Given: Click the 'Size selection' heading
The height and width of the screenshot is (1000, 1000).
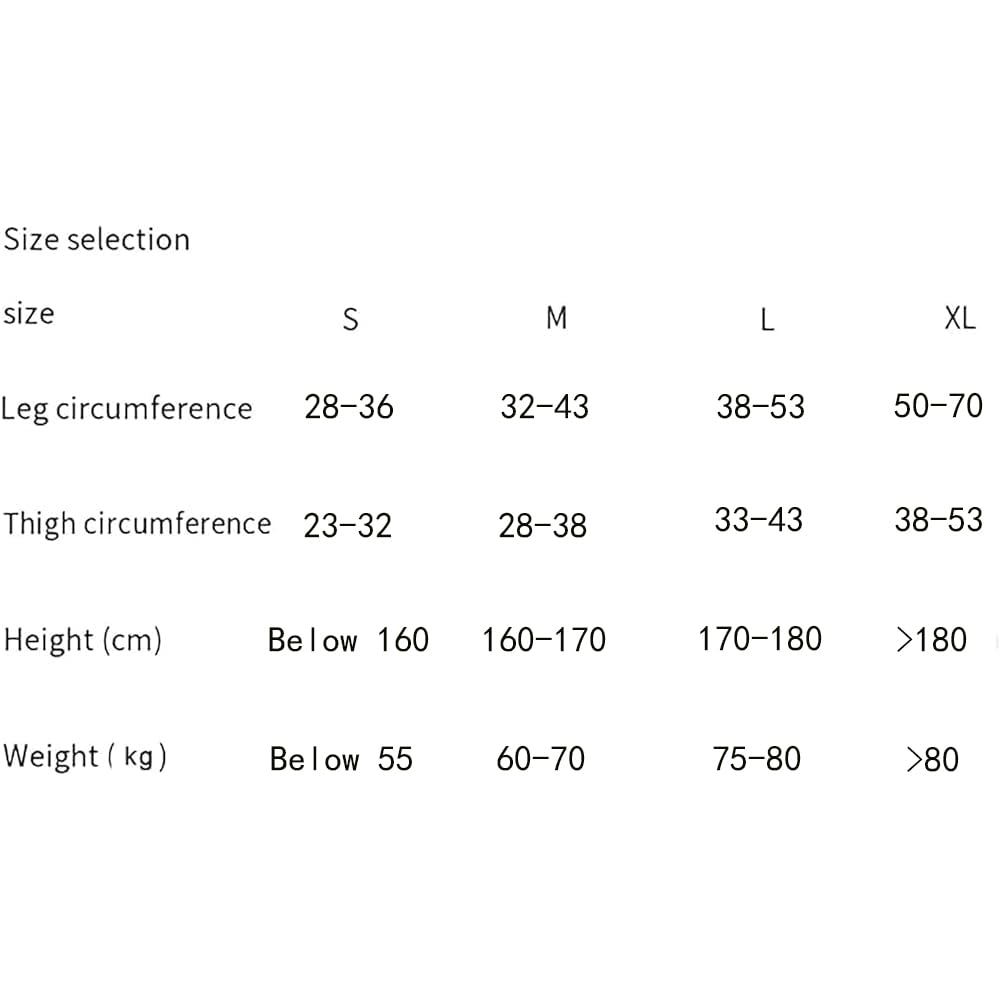Looking at the screenshot, I should coord(97,240).
